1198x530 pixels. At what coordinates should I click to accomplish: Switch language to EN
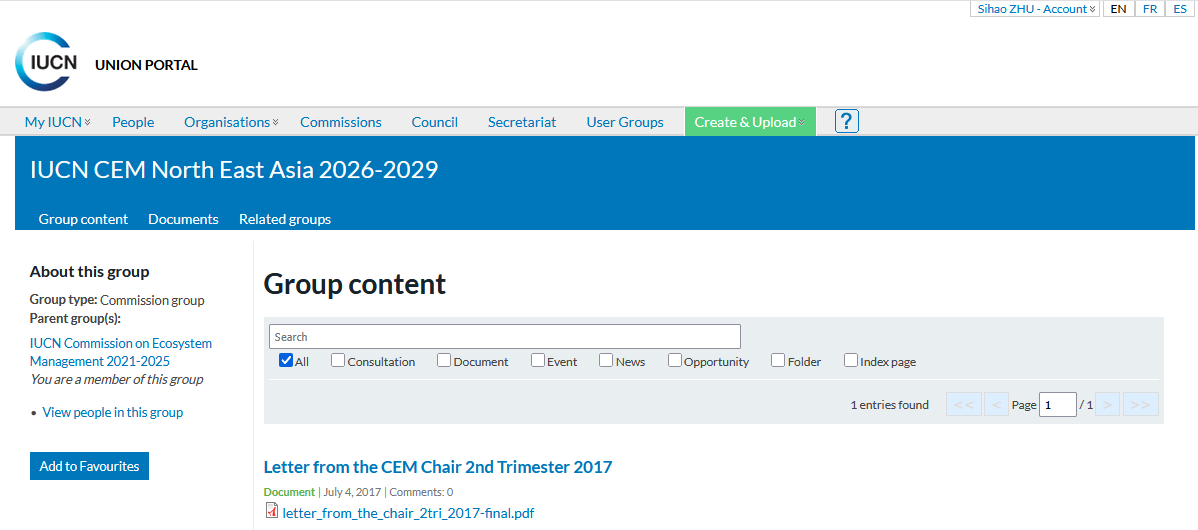1118,9
